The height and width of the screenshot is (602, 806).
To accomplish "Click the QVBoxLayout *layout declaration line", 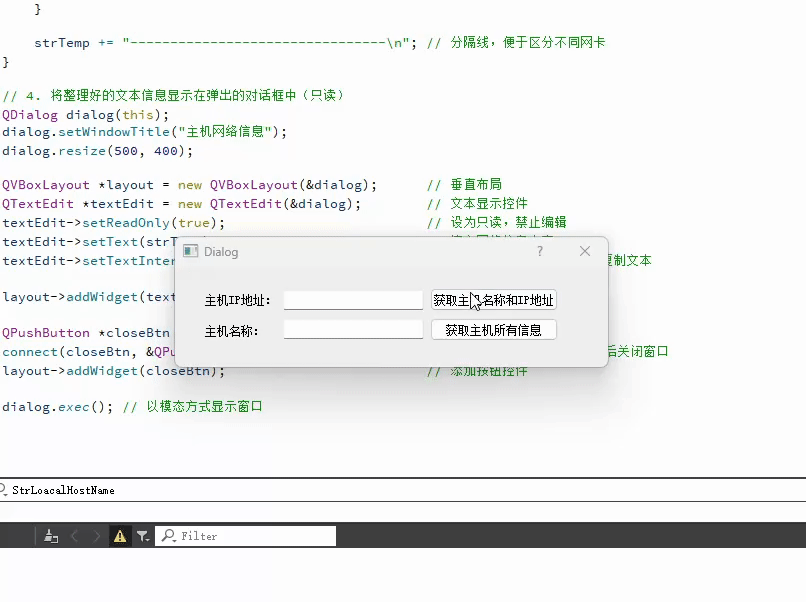I will [189, 185].
